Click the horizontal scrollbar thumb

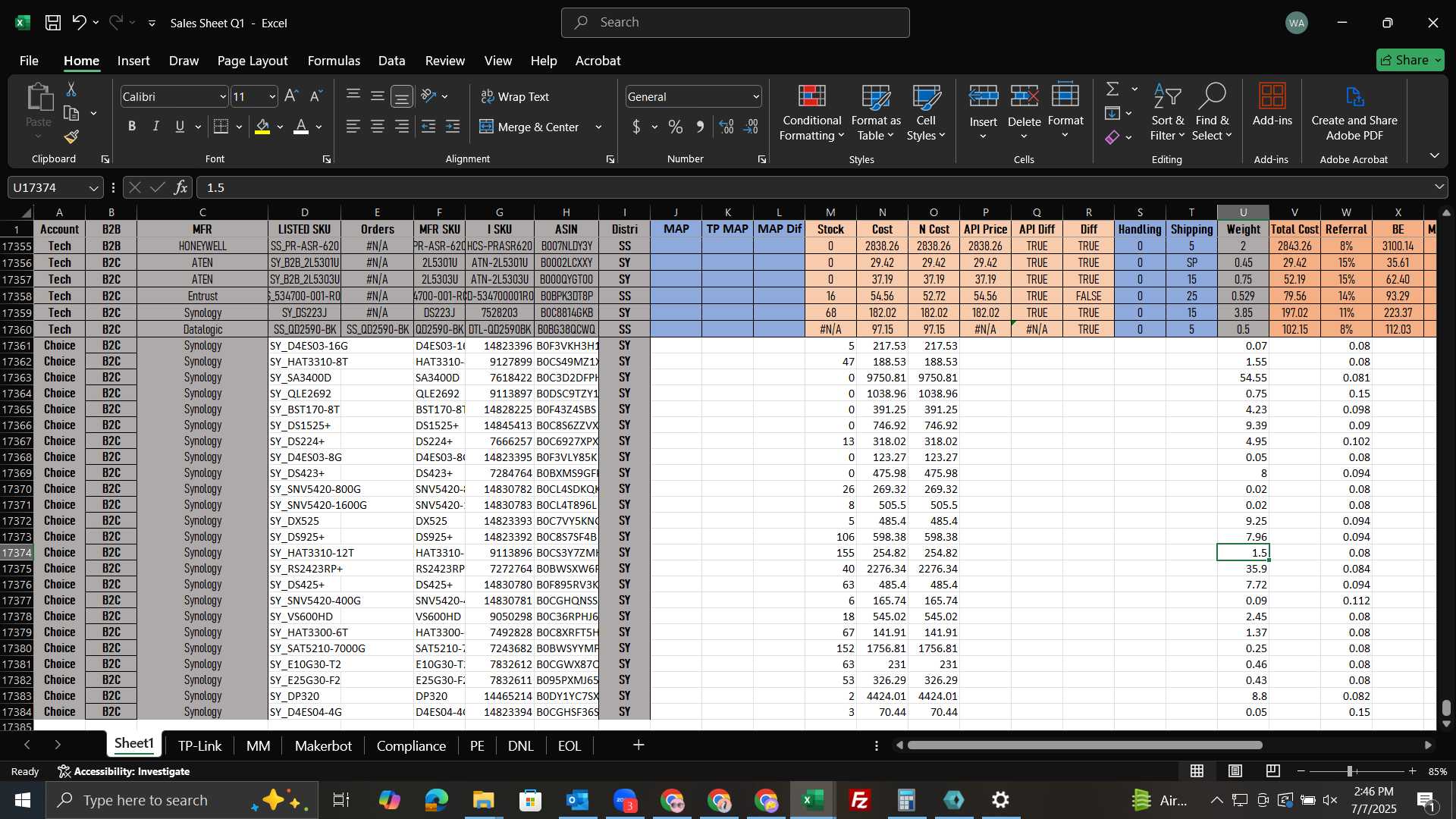[1085, 745]
